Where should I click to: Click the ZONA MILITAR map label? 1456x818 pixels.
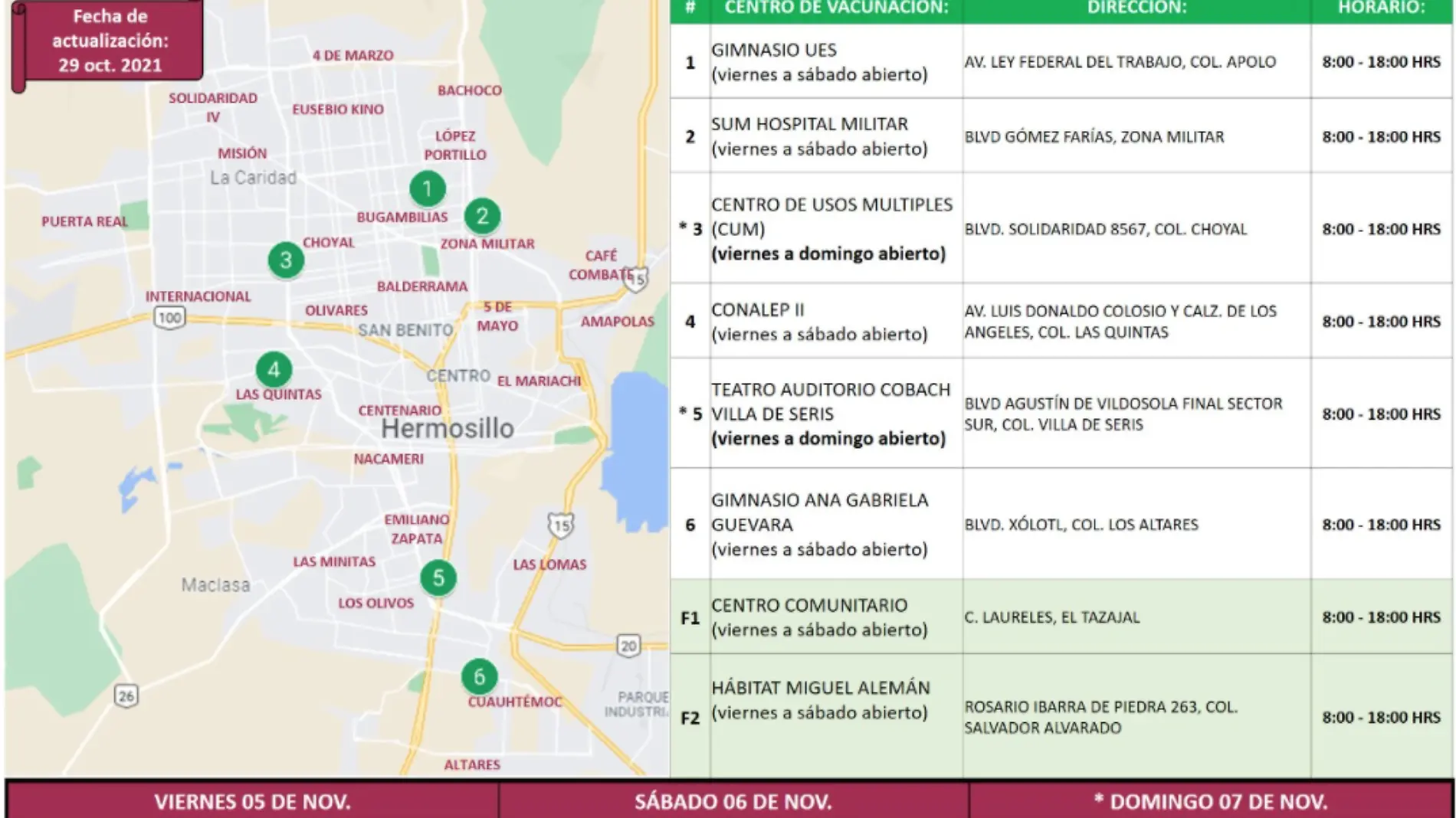point(487,244)
